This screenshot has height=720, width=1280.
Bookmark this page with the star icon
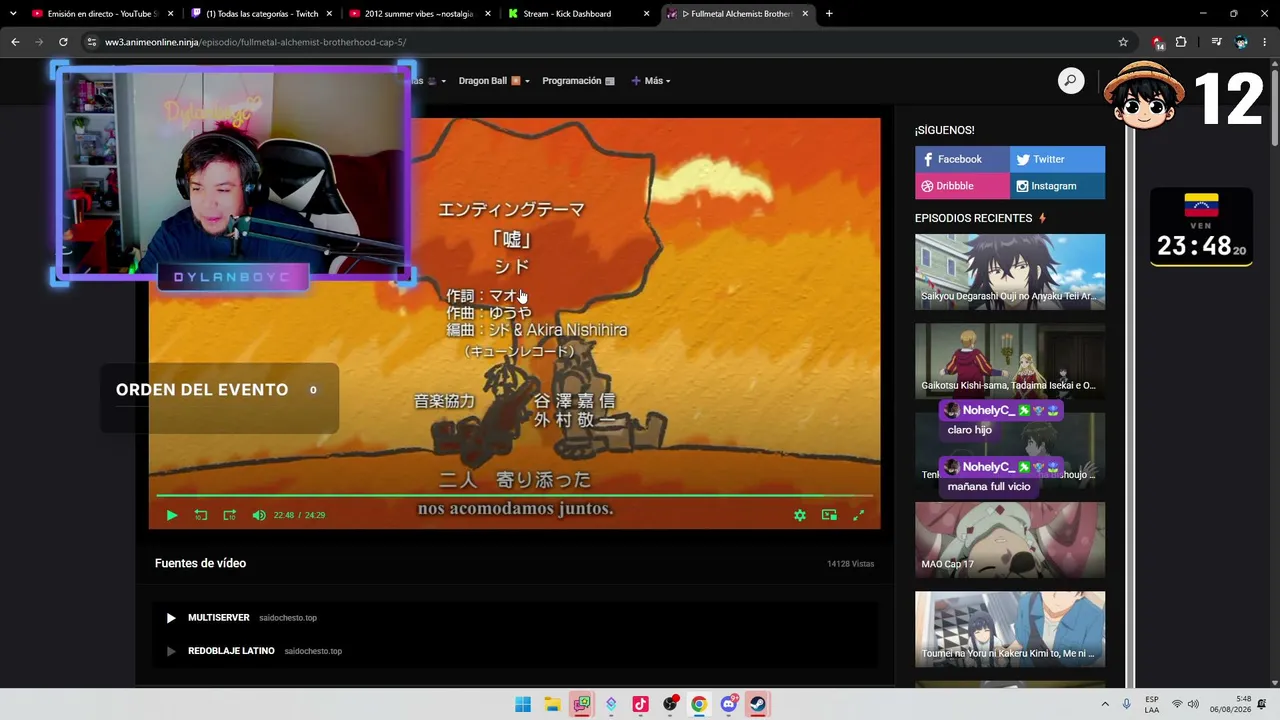click(1123, 42)
